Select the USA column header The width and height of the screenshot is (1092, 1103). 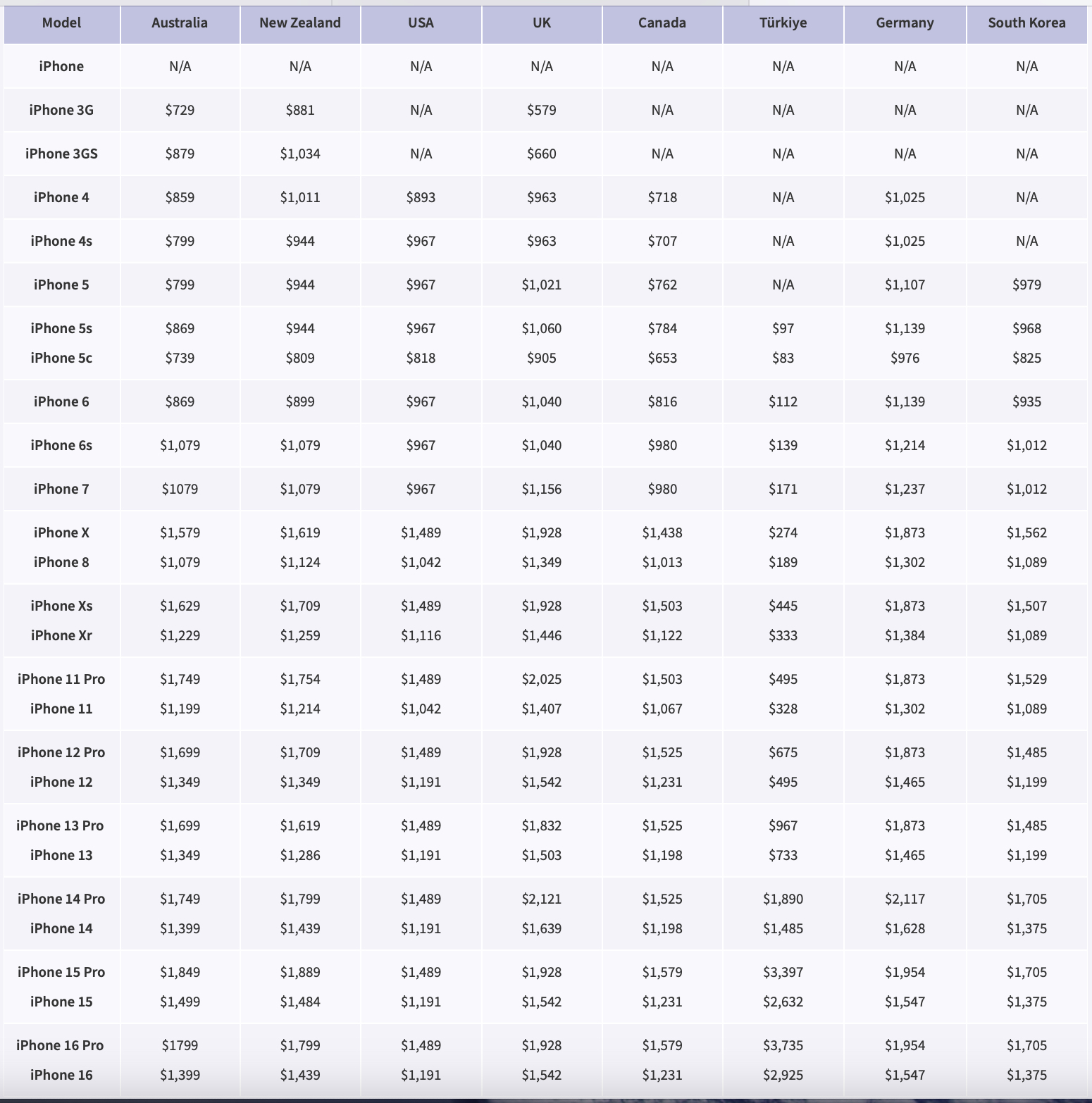[421, 23]
